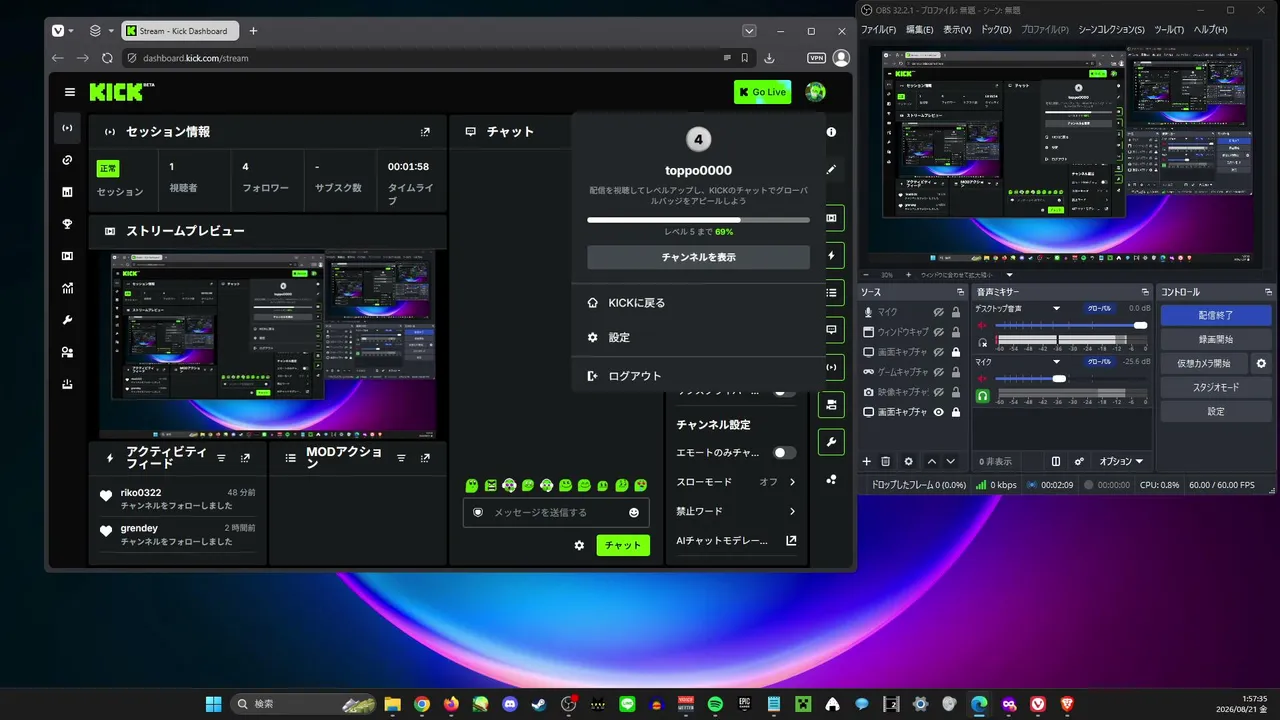This screenshot has width=1280, height=720.
Task: Toggle the エモートのみチャット switch
Action: coord(785,453)
